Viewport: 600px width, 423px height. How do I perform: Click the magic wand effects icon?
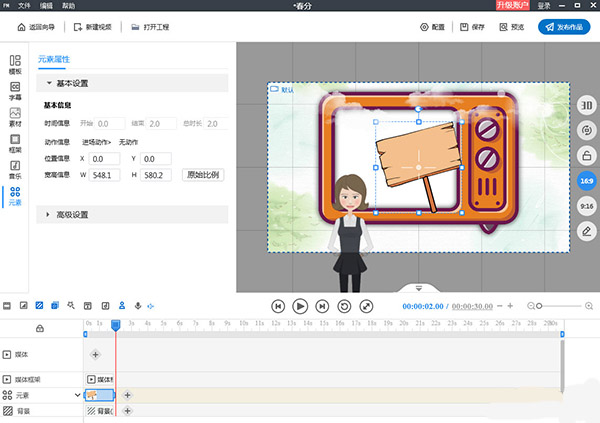pos(71,305)
